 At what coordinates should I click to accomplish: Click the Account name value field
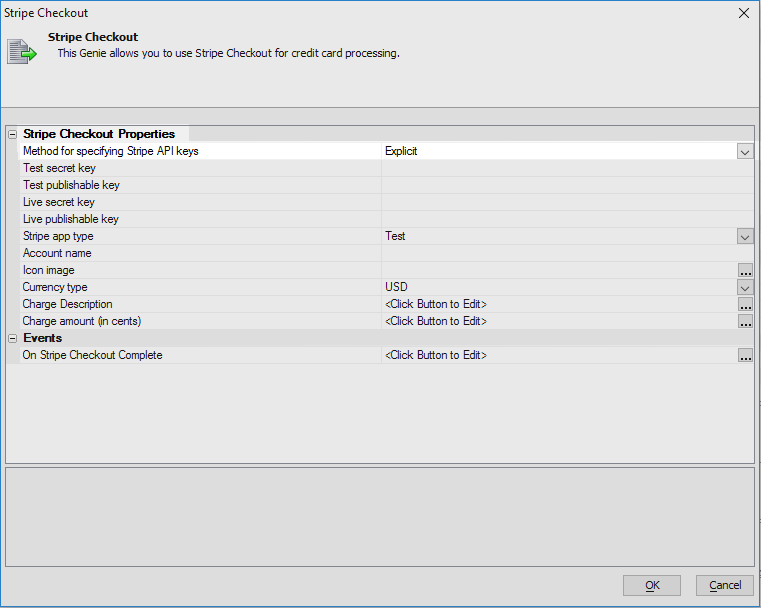point(567,253)
